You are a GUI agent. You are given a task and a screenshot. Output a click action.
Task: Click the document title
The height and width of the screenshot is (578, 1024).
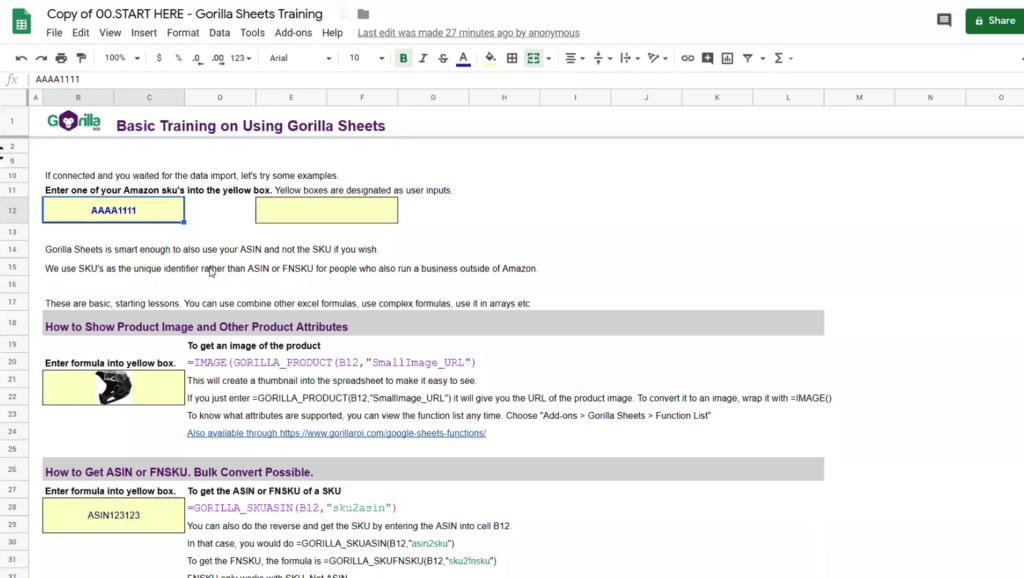point(185,14)
